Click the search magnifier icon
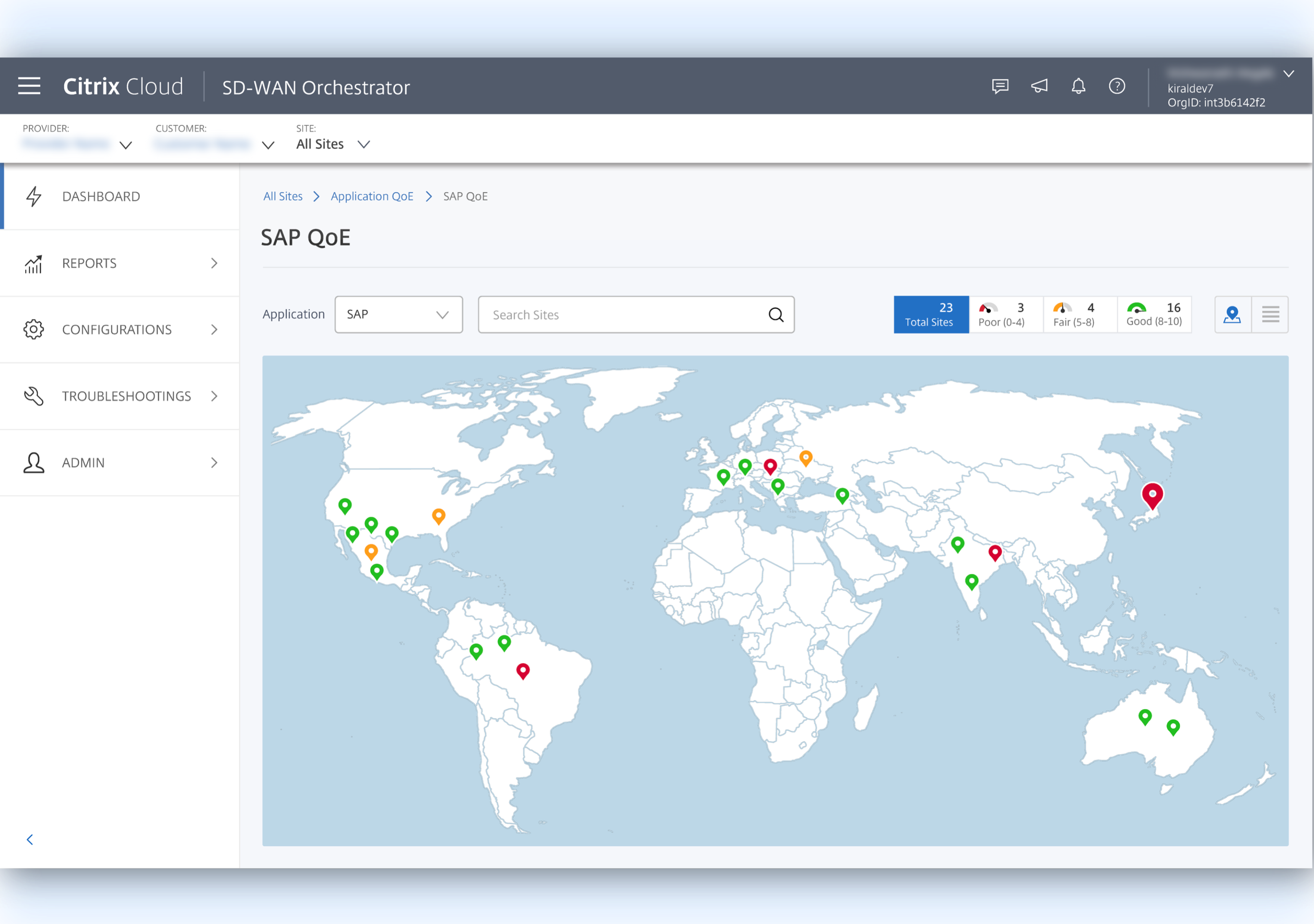Screen dimensions: 1314x924 (x=775, y=315)
